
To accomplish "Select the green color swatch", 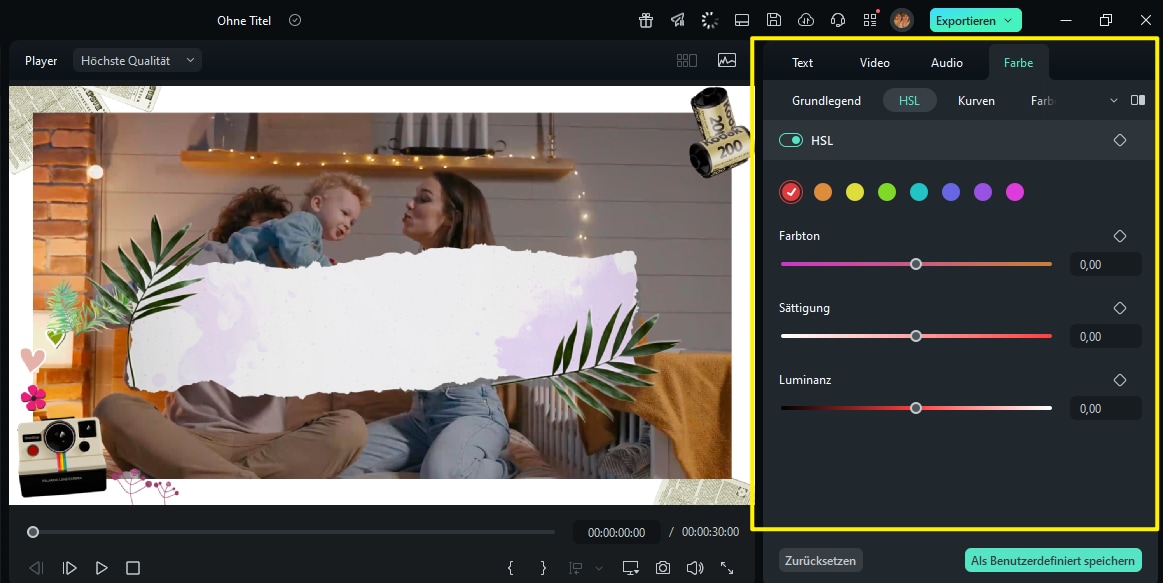I will pos(887,192).
